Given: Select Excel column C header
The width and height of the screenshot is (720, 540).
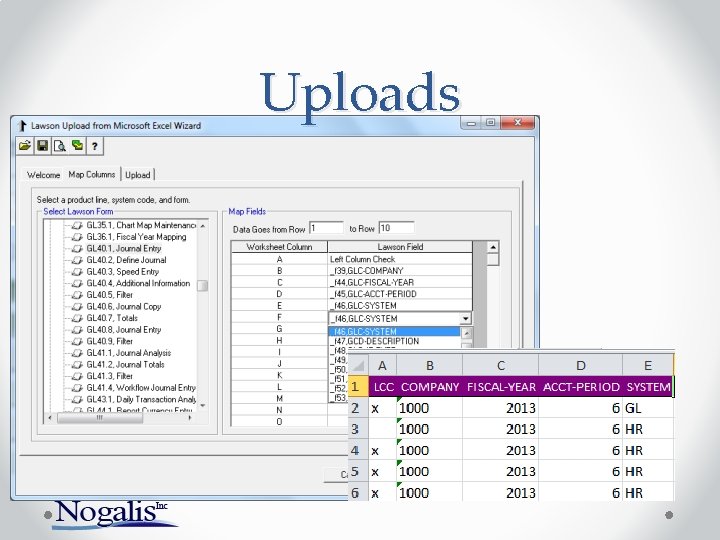Looking at the screenshot, I should pos(501,366).
